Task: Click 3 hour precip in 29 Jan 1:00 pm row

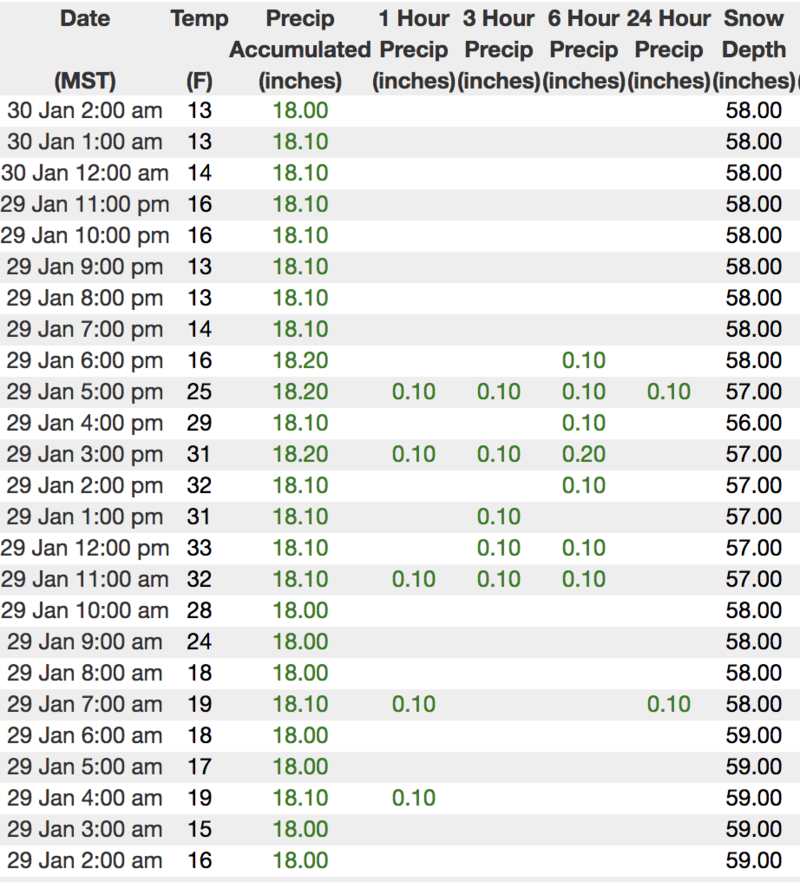Action: tap(498, 517)
